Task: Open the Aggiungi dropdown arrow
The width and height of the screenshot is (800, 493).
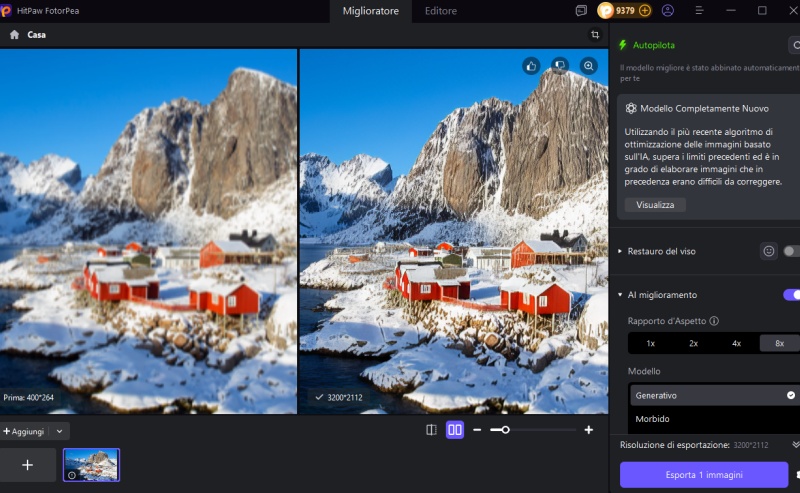Action: (x=59, y=431)
